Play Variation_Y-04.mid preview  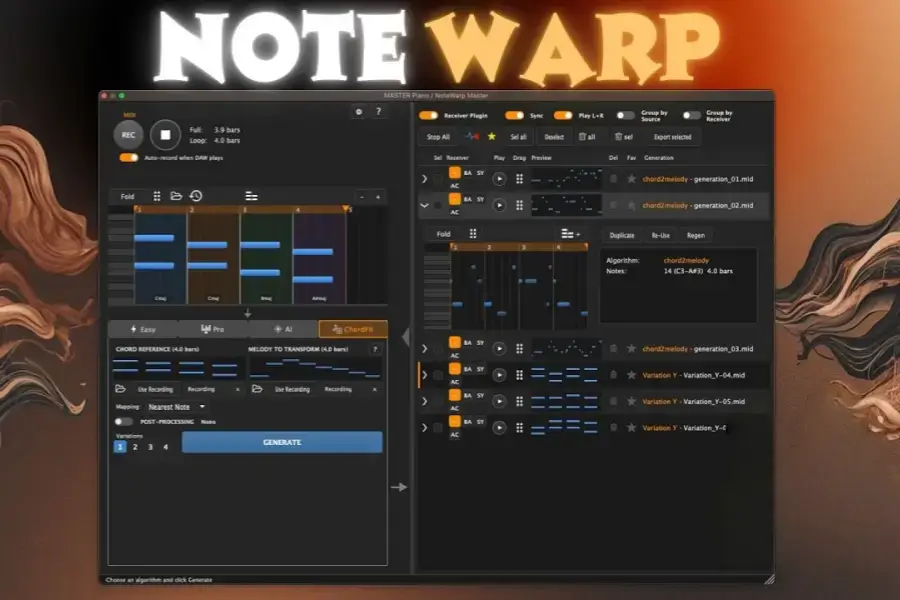coord(499,376)
